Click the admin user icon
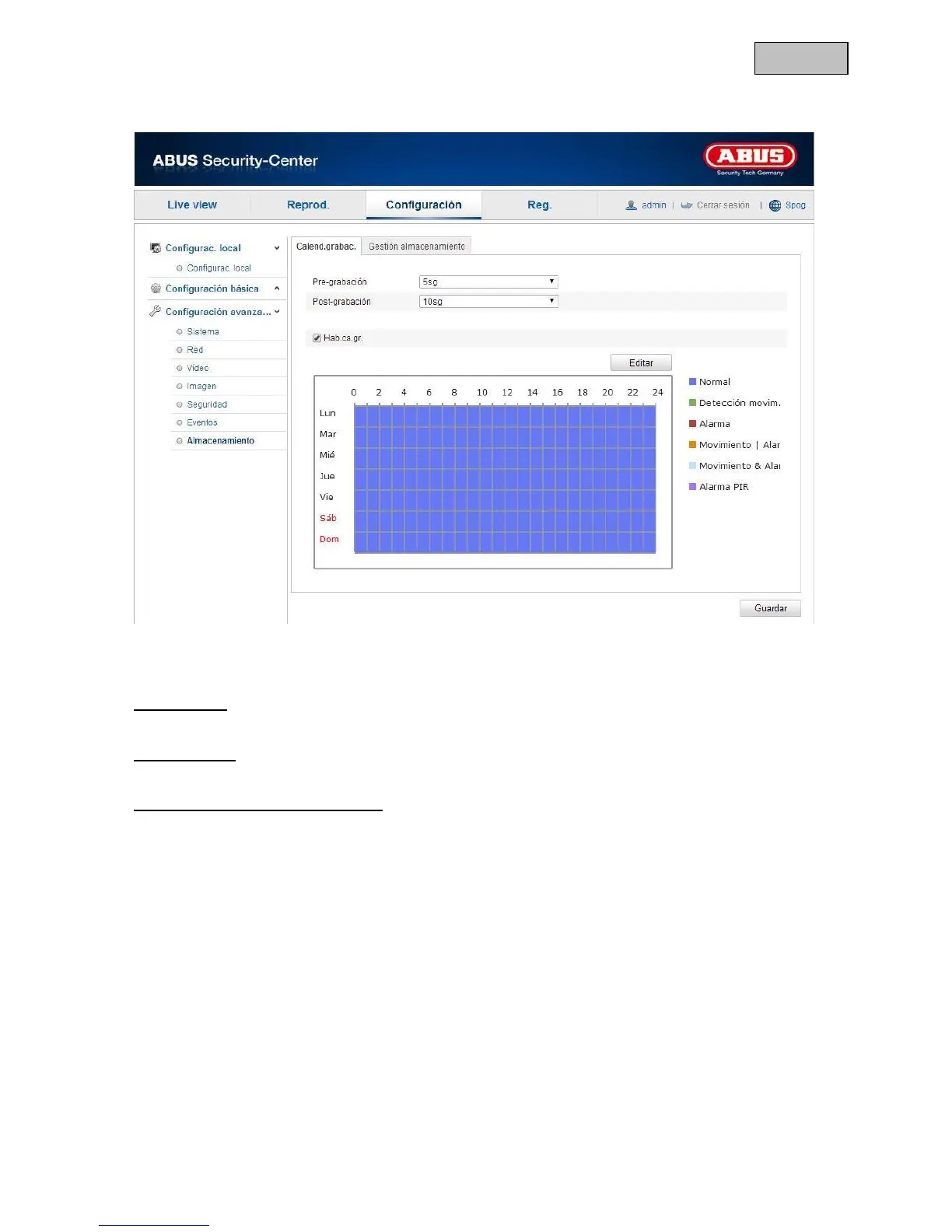This screenshot has height=1232, width=952. tap(632, 205)
